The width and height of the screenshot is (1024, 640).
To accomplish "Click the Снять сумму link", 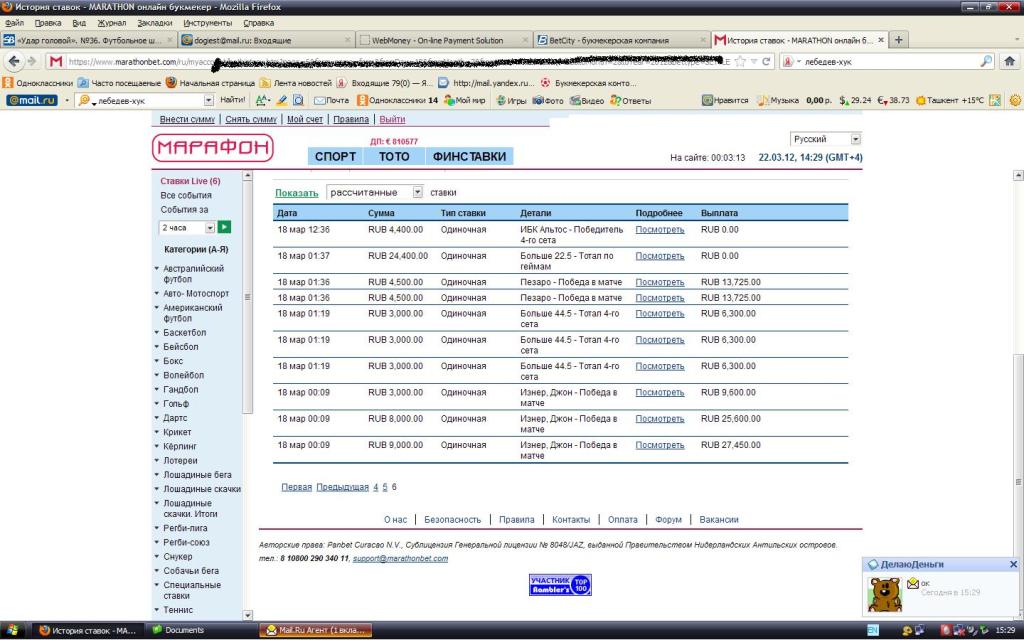I will [x=251, y=120].
